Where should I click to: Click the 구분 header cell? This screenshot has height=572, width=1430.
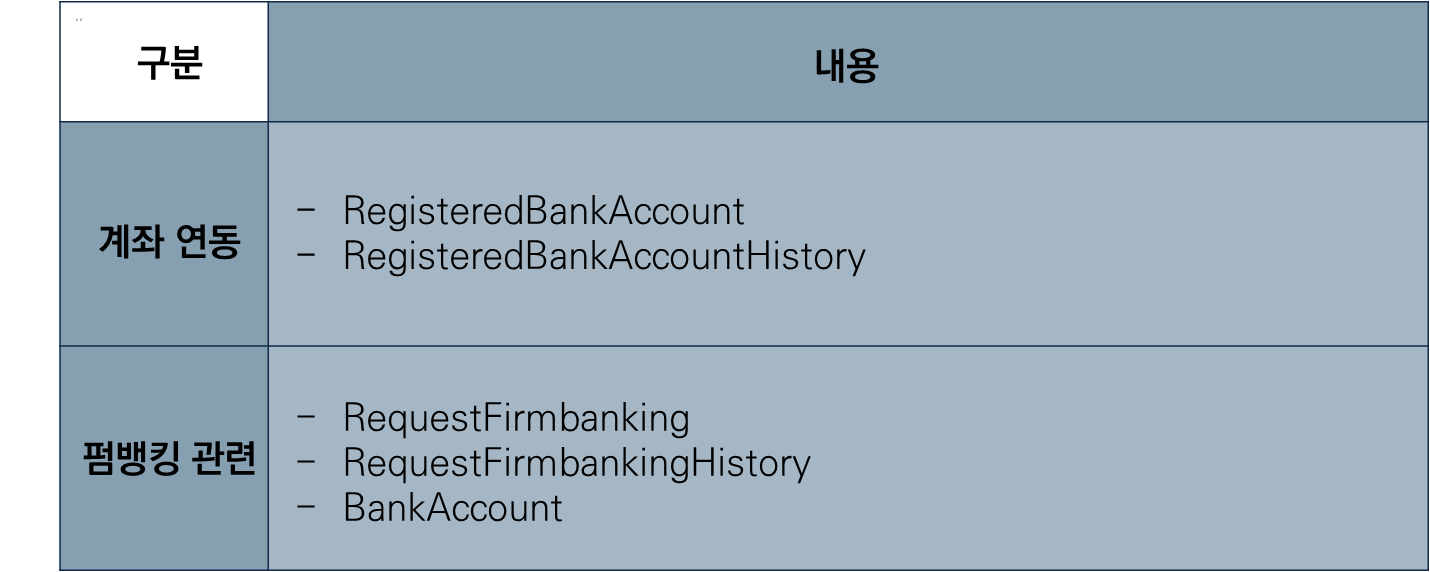click(164, 62)
